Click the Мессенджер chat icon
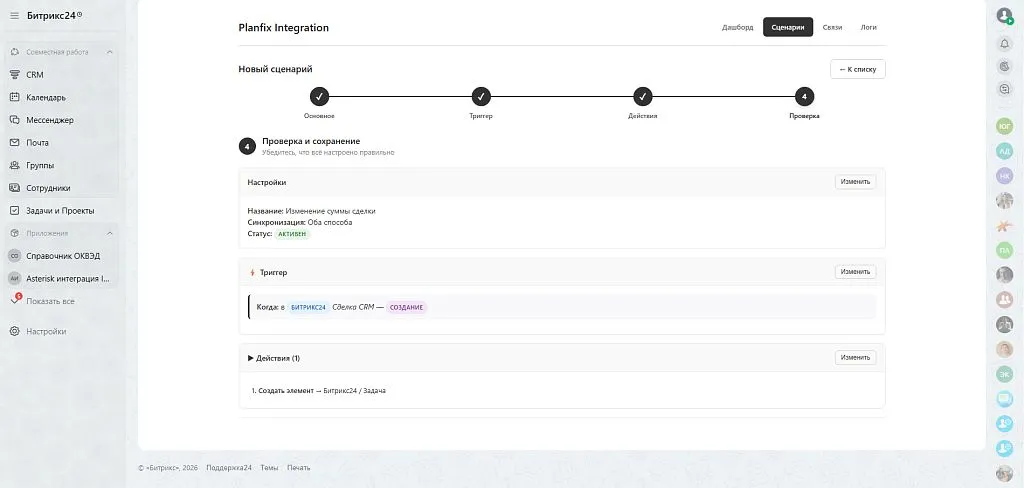The width and height of the screenshot is (1024, 488). click(14, 120)
